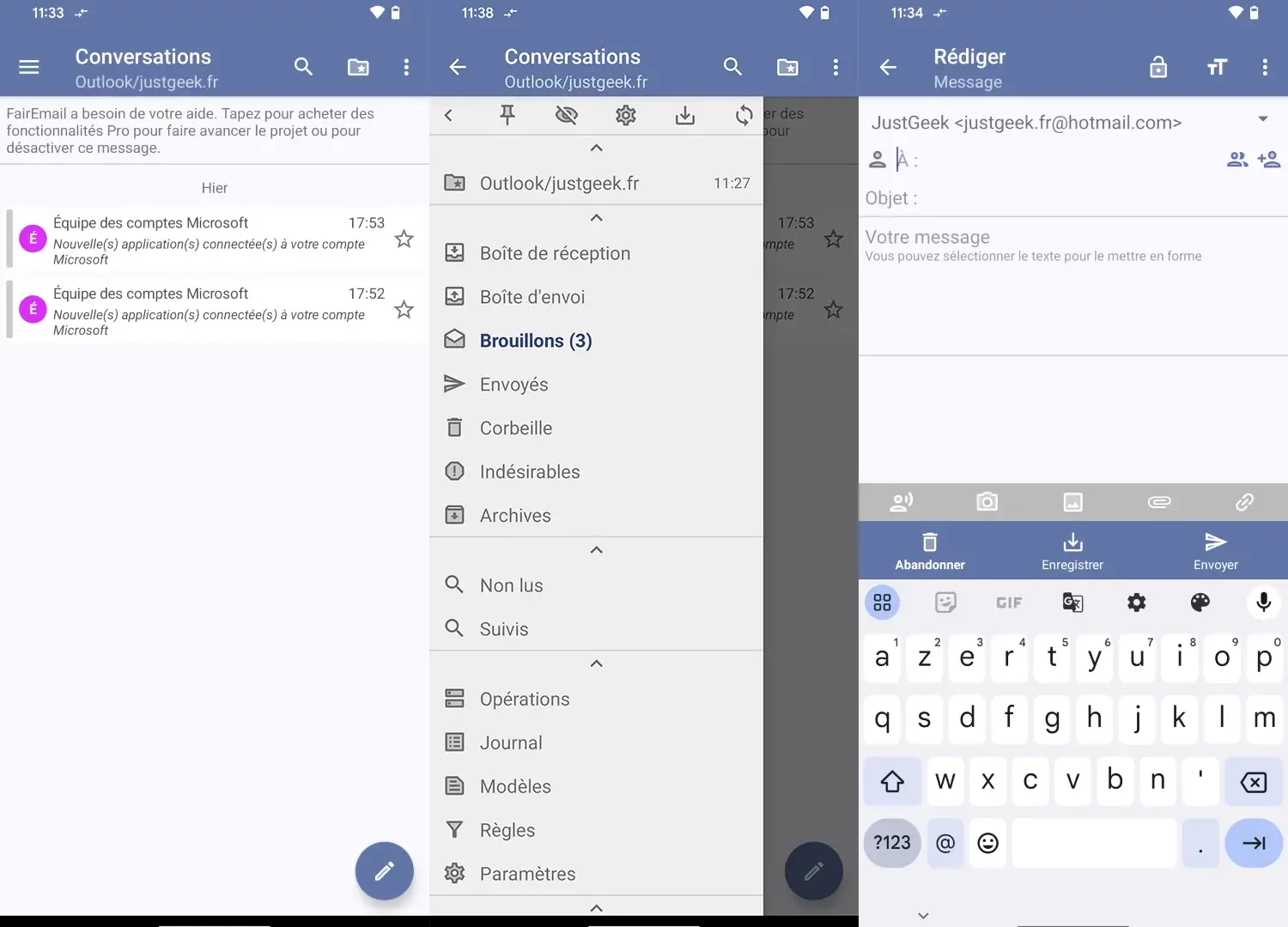Open Paramètres in the drawer
Viewport: 1288px width, 927px height.
coord(597,874)
